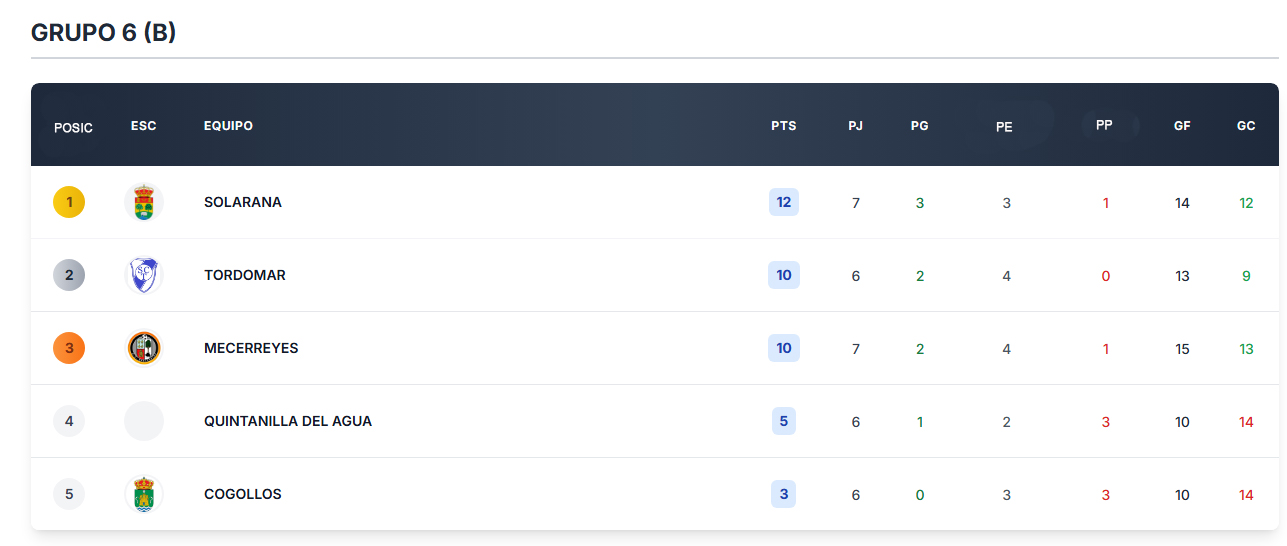Click the Cogollos team crest

click(x=144, y=494)
